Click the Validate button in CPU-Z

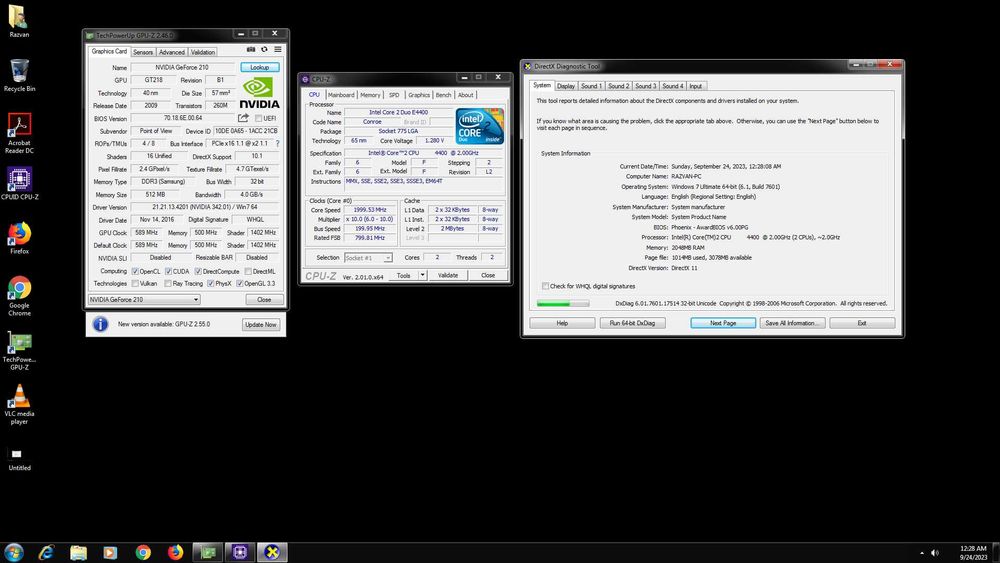click(448, 275)
